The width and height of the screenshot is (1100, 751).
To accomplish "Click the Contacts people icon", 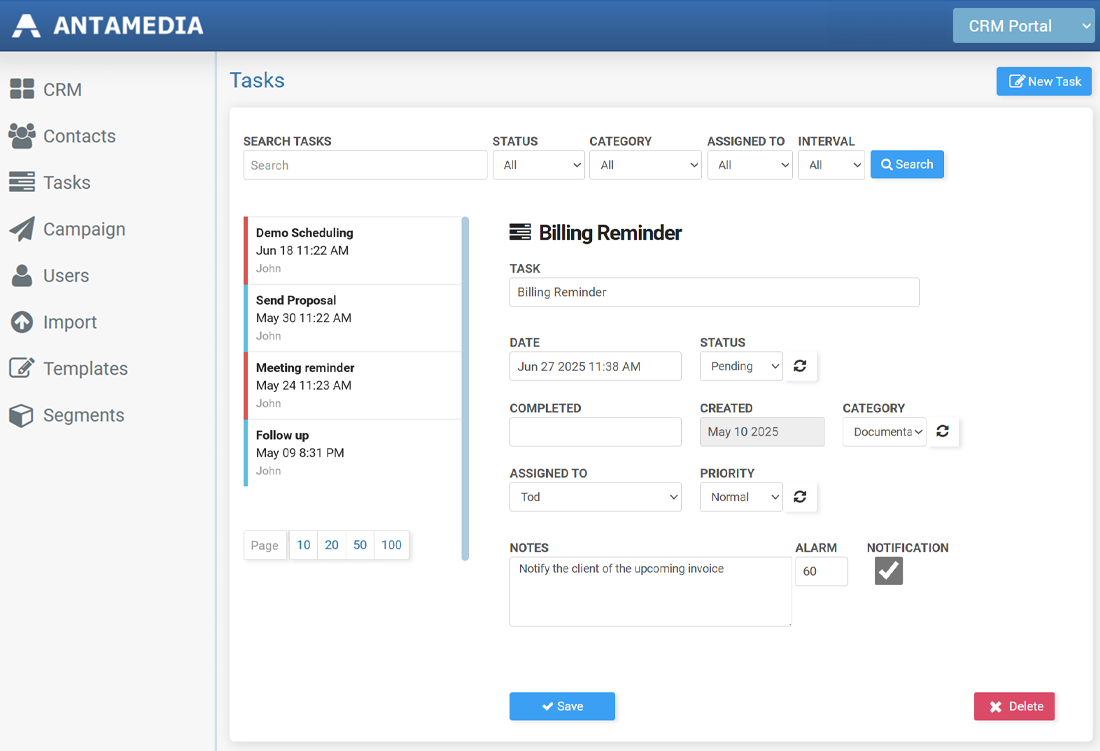I will (22, 136).
